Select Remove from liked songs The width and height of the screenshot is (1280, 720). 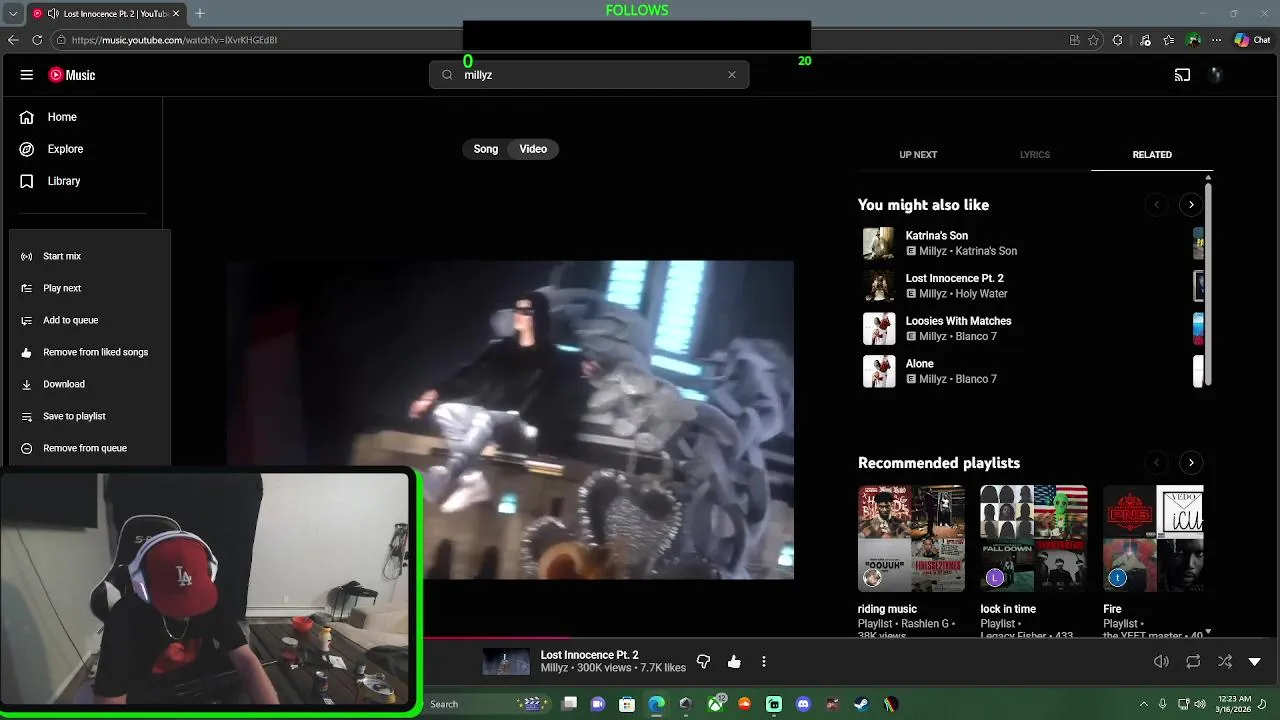pyautogui.click(x=90, y=352)
